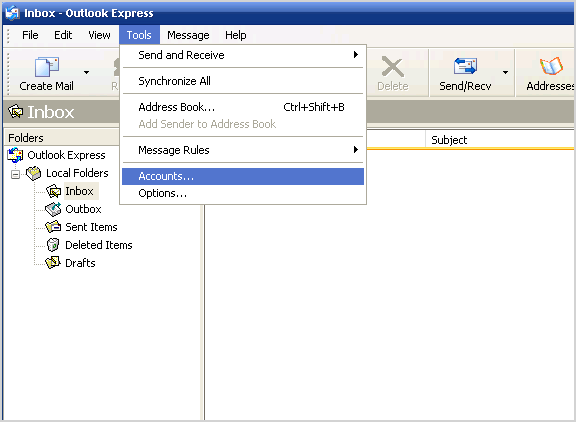Choose Synchronize All menu entry

[243, 81]
